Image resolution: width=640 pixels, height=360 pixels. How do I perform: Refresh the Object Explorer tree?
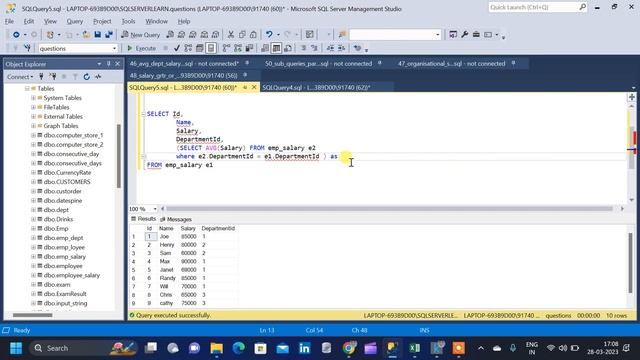click(87, 77)
